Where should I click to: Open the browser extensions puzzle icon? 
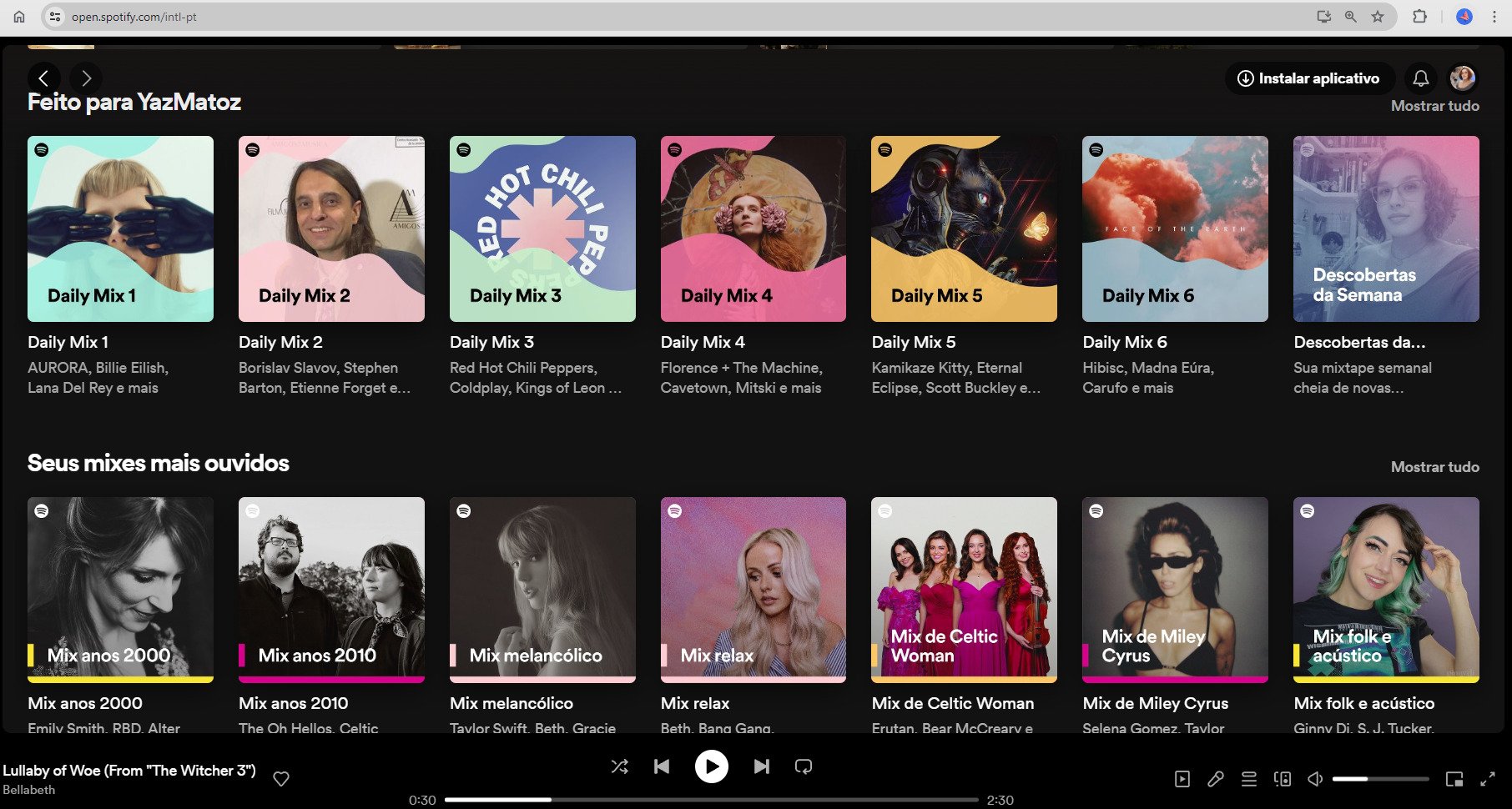tap(1419, 17)
